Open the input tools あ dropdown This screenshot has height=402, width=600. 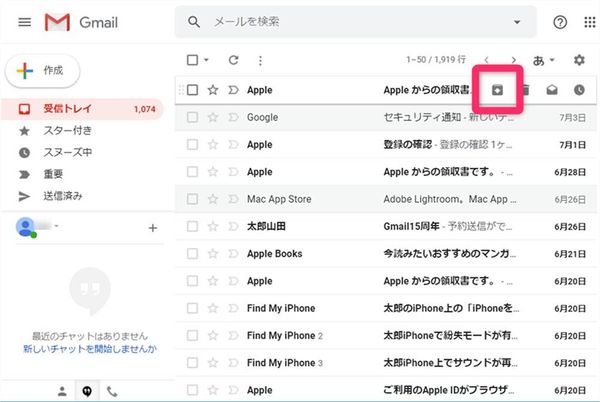(544, 60)
